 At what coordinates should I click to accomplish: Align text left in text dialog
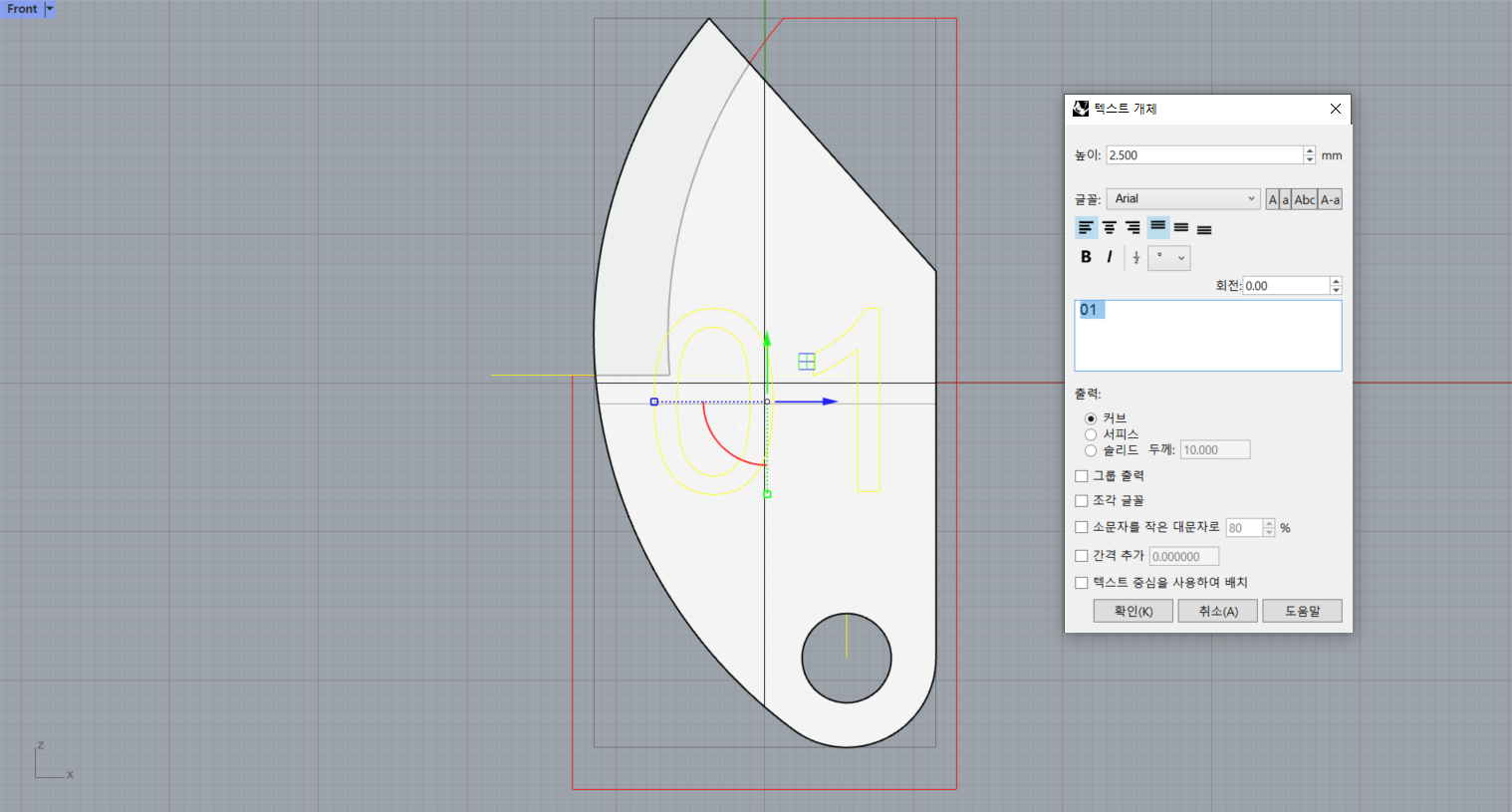coord(1086,228)
